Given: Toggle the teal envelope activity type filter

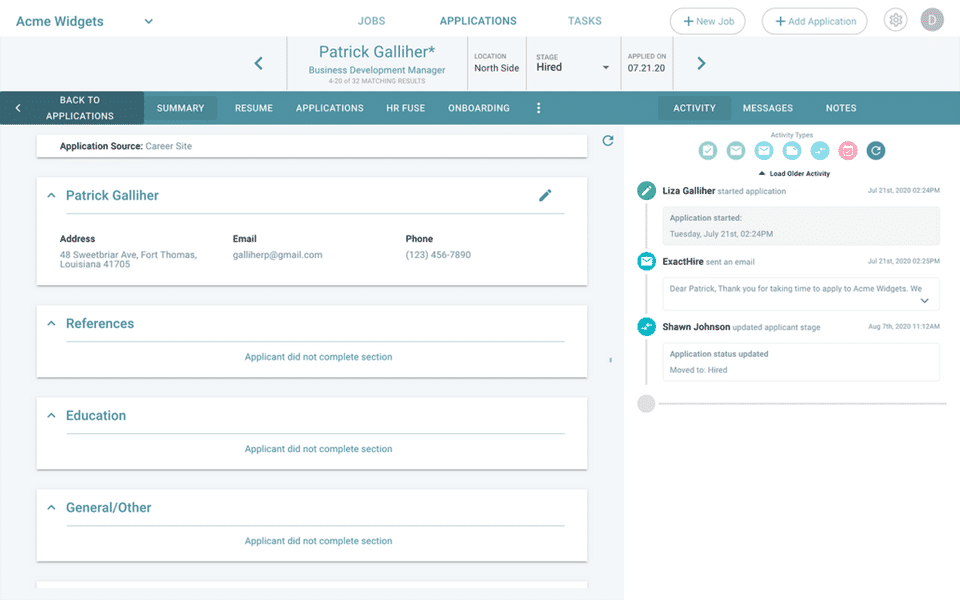Looking at the screenshot, I should pyautogui.click(x=736, y=151).
